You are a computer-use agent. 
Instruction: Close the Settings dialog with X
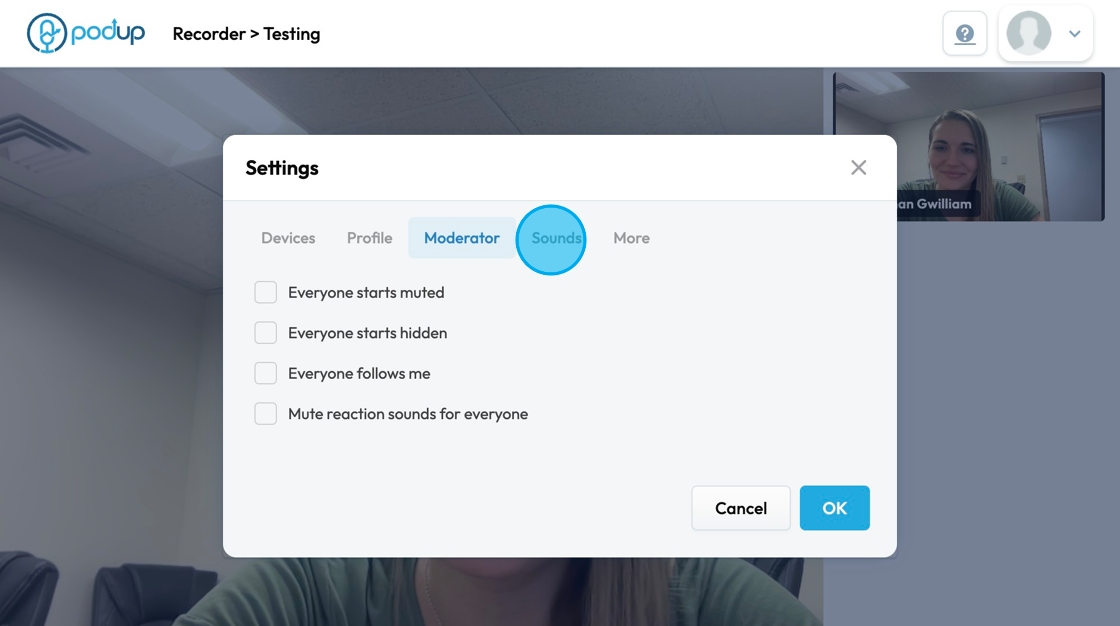859,167
